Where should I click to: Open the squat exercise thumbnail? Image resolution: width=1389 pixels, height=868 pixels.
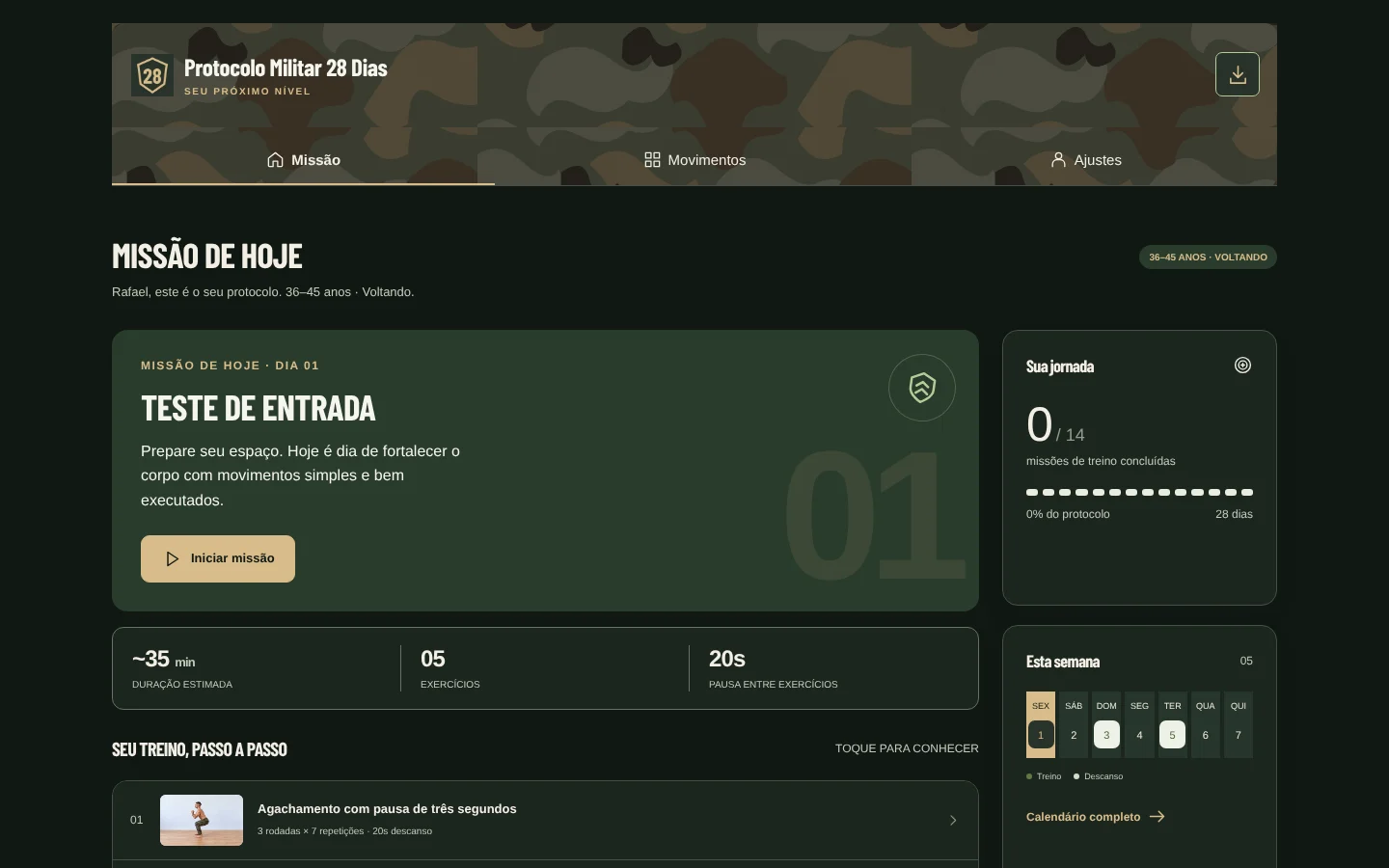202,821
